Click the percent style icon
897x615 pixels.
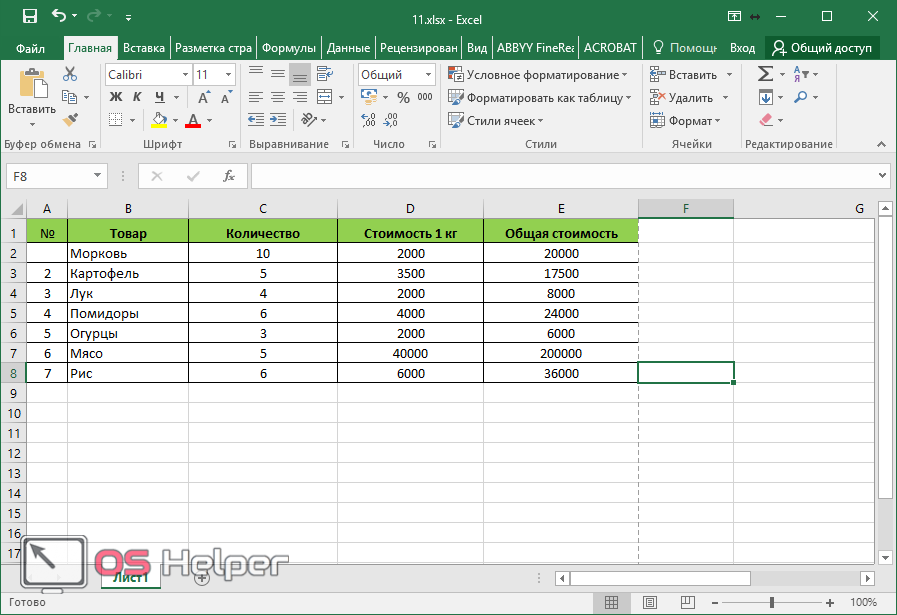[403, 98]
